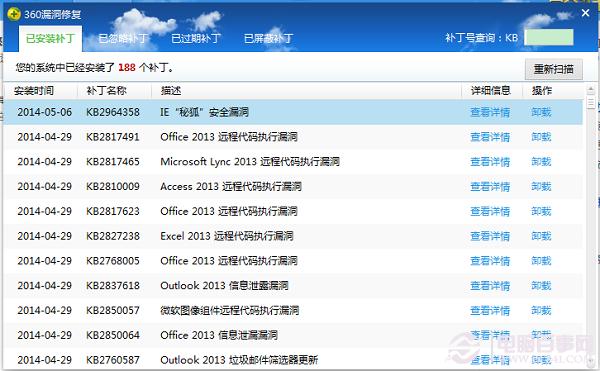Screen dimensions: 600x371
Task: Select the KB2837618 patch name cell
Action: tap(113, 286)
